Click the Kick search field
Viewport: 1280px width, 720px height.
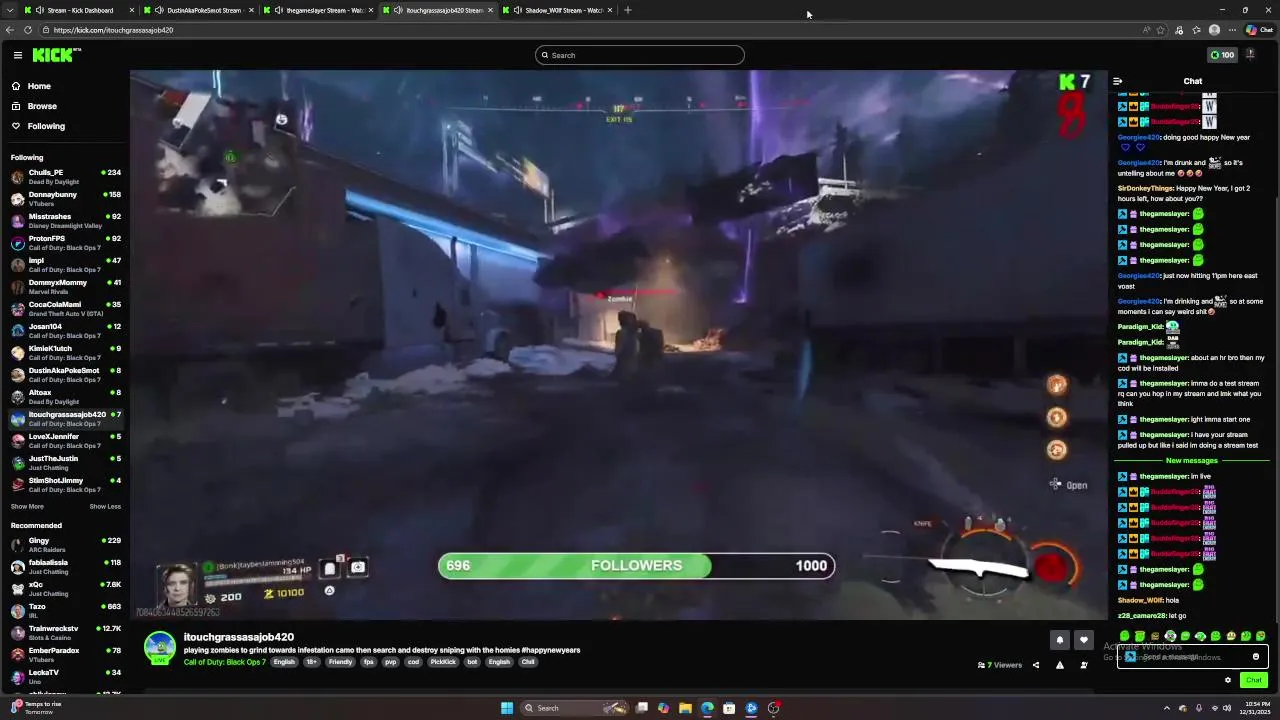click(640, 55)
